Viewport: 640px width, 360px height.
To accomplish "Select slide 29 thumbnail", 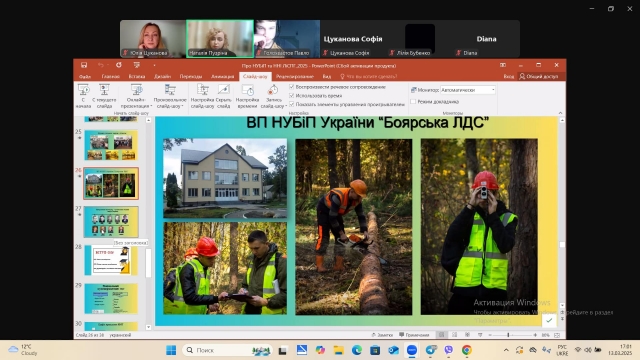I will coord(111,298).
